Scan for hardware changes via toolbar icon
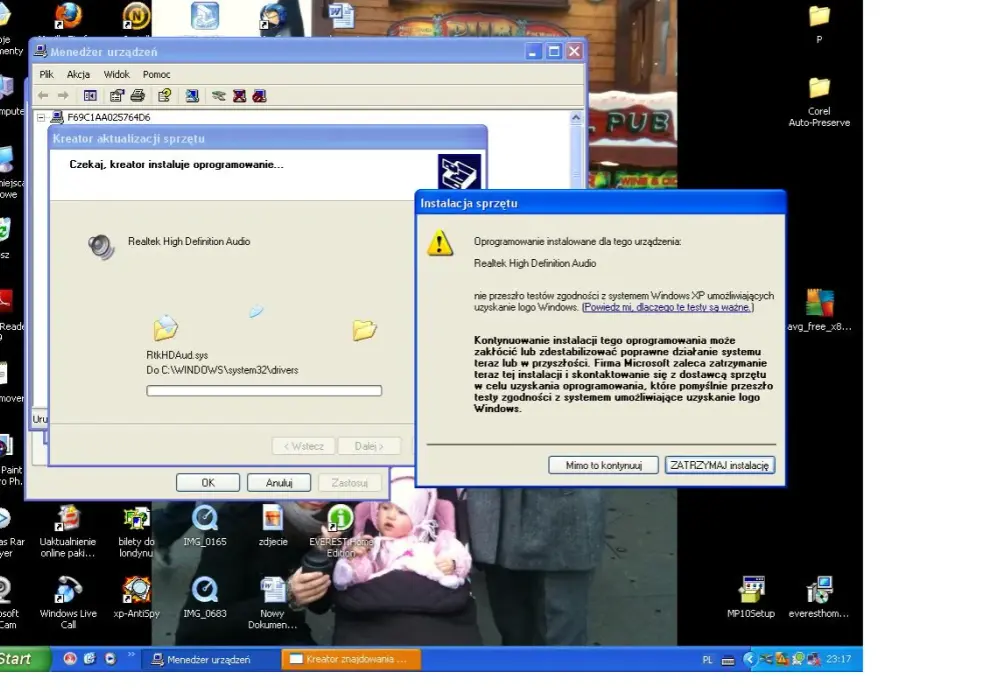 pyautogui.click(x=192, y=96)
